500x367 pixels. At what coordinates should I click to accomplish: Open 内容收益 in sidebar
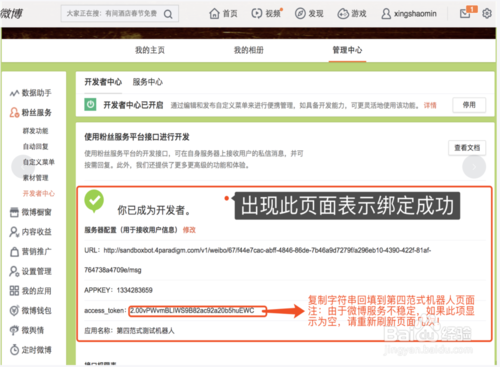(x=36, y=232)
